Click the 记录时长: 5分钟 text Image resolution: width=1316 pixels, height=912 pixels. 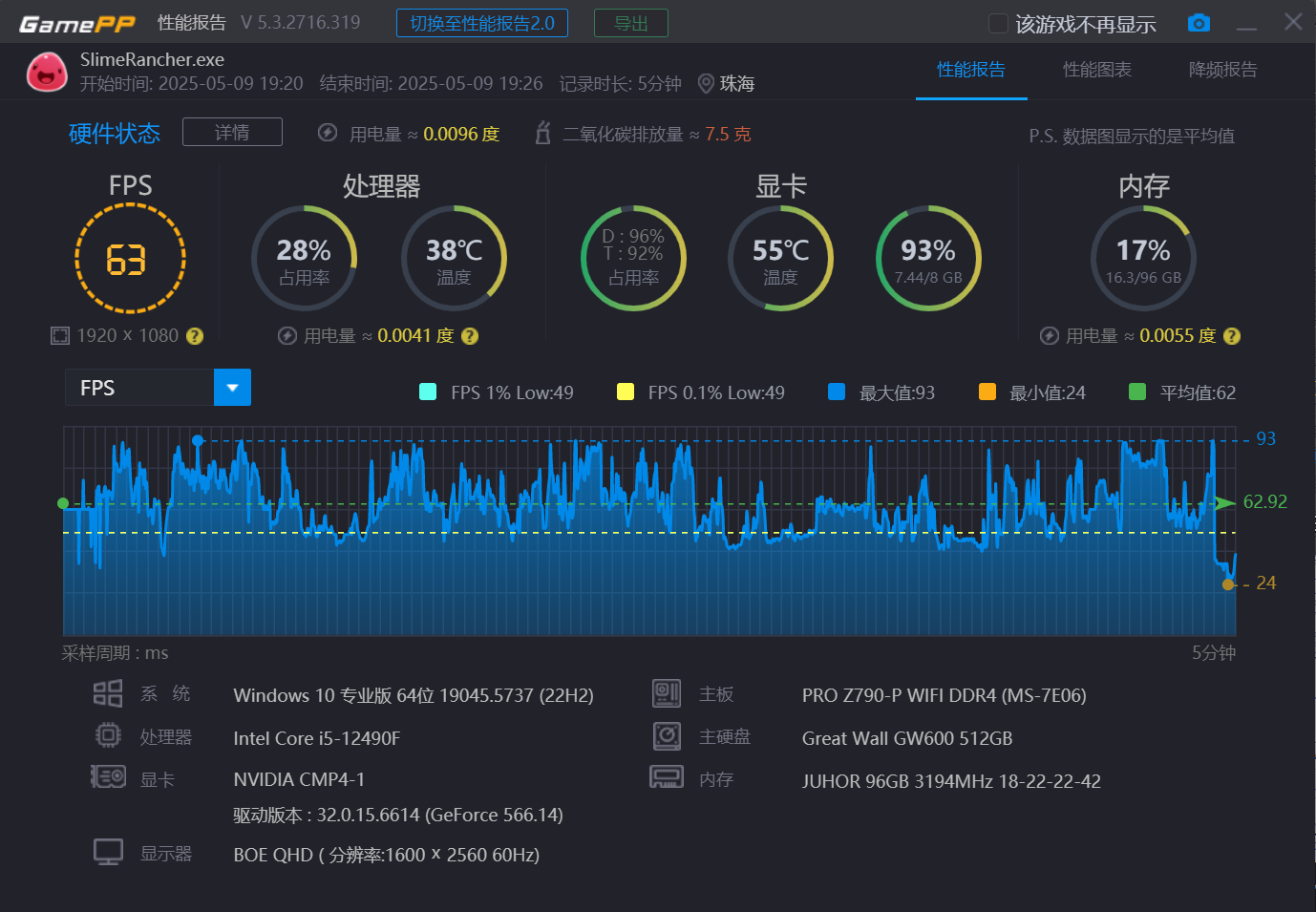(x=621, y=84)
